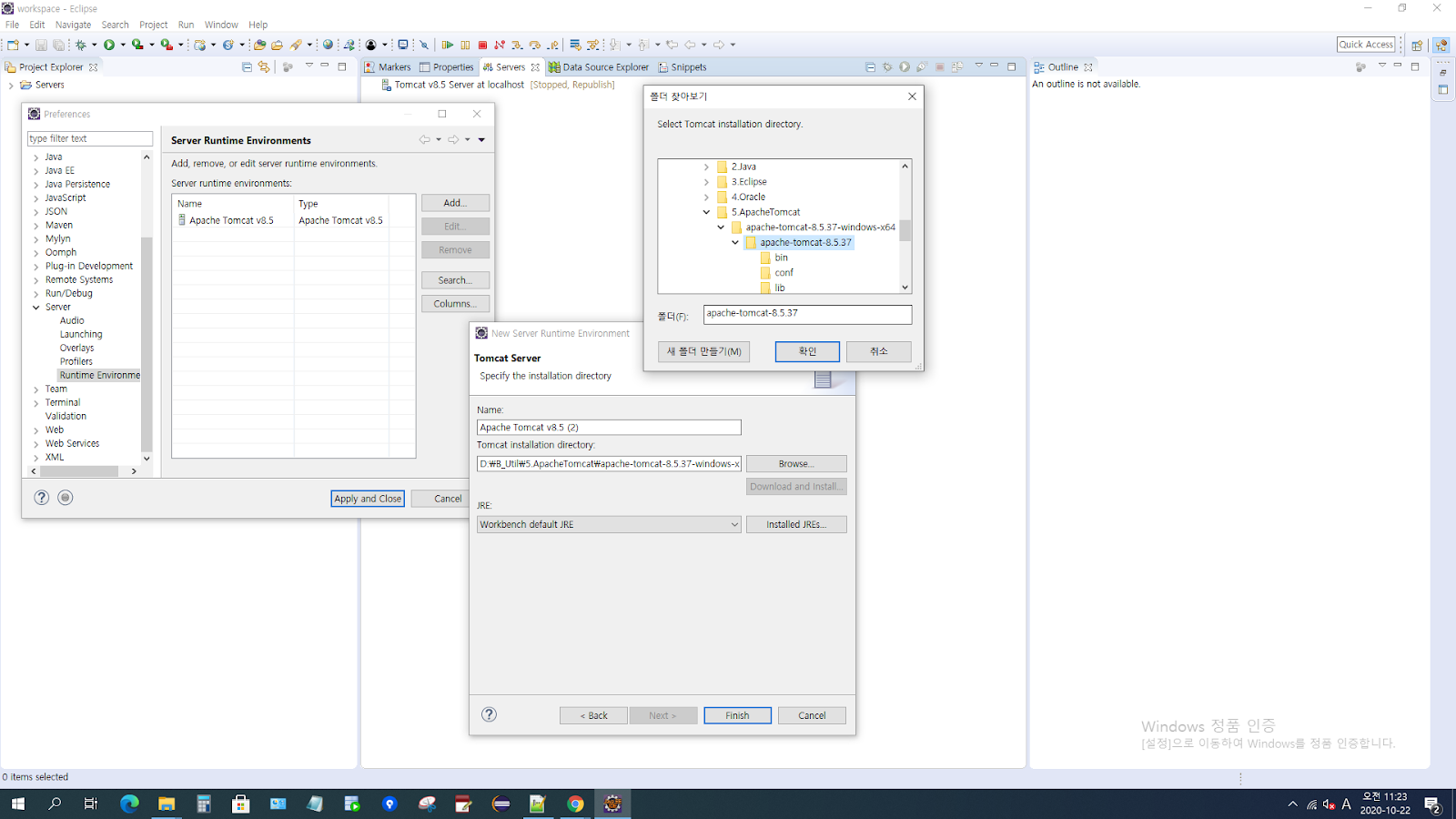Collapse the Server node in Preferences tree
The width and height of the screenshot is (1456, 819).
[x=36, y=308]
